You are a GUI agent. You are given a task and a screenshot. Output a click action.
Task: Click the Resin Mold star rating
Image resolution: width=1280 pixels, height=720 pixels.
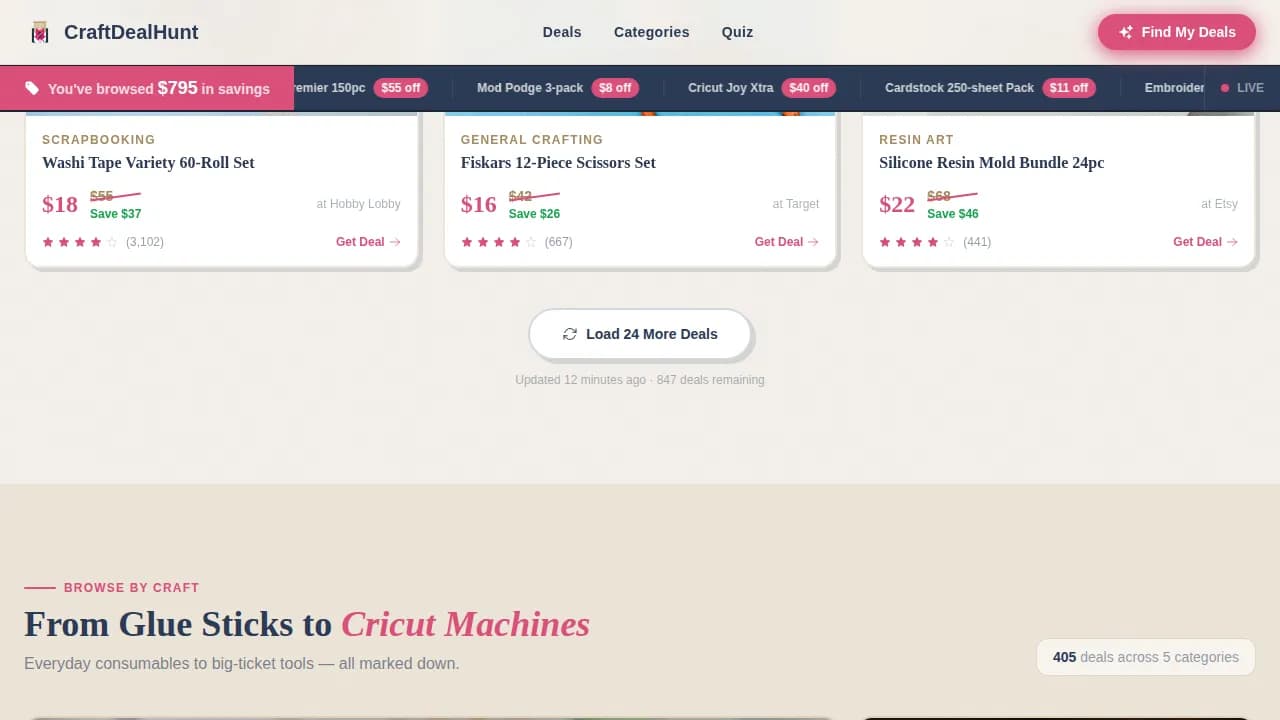(x=917, y=242)
